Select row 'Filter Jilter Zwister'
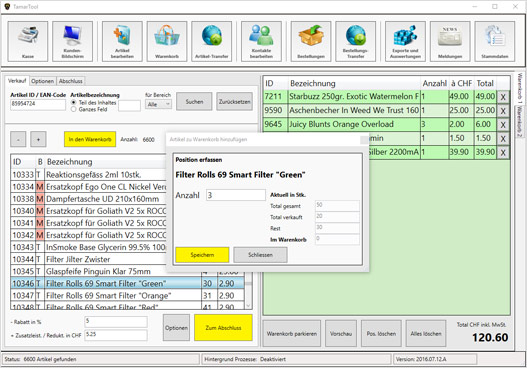 click(x=89, y=259)
